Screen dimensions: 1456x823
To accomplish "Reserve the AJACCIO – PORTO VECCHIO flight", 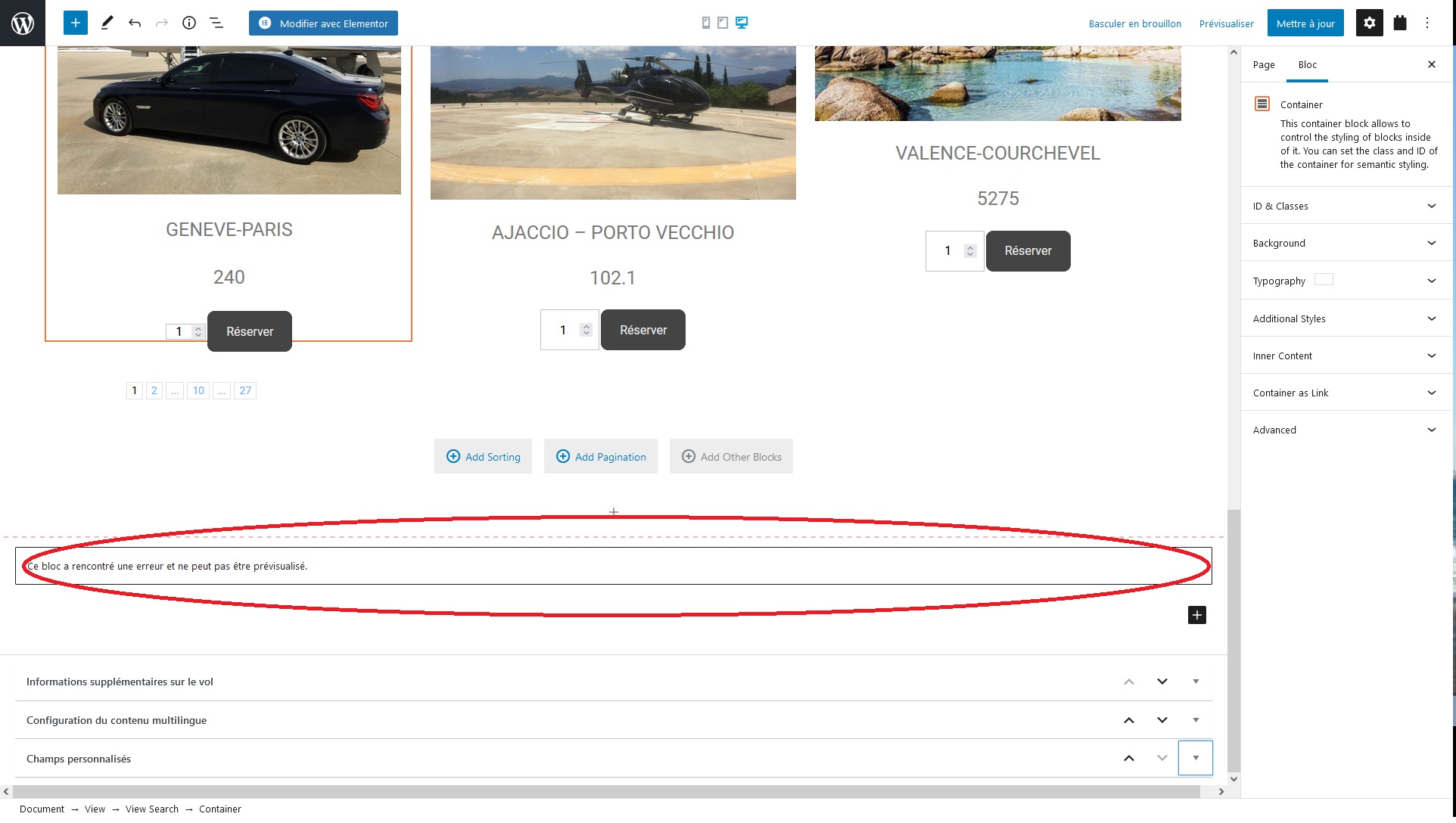I will (643, 330).
